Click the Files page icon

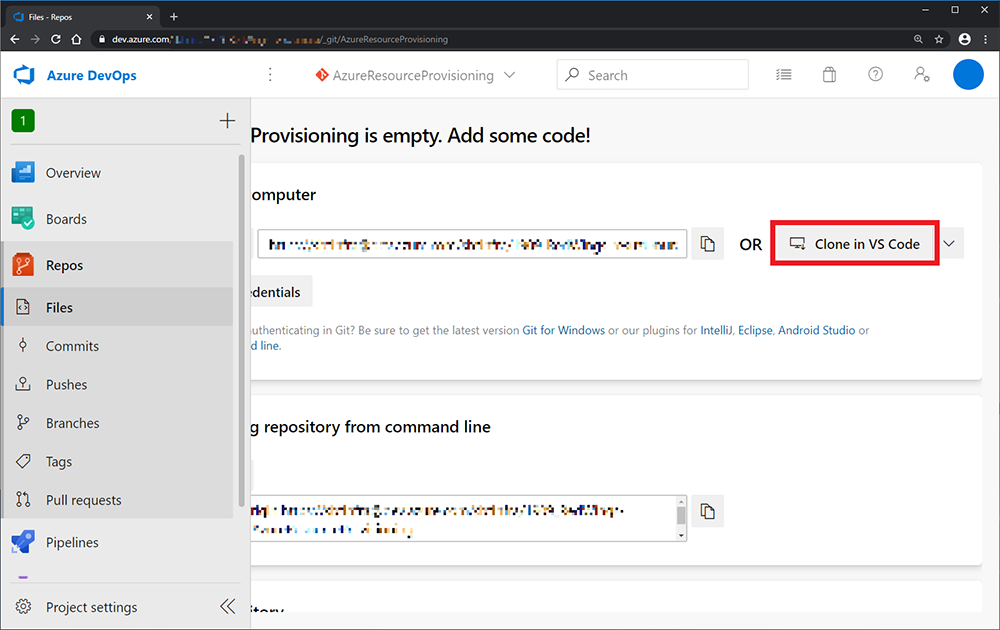pos(23,307)
